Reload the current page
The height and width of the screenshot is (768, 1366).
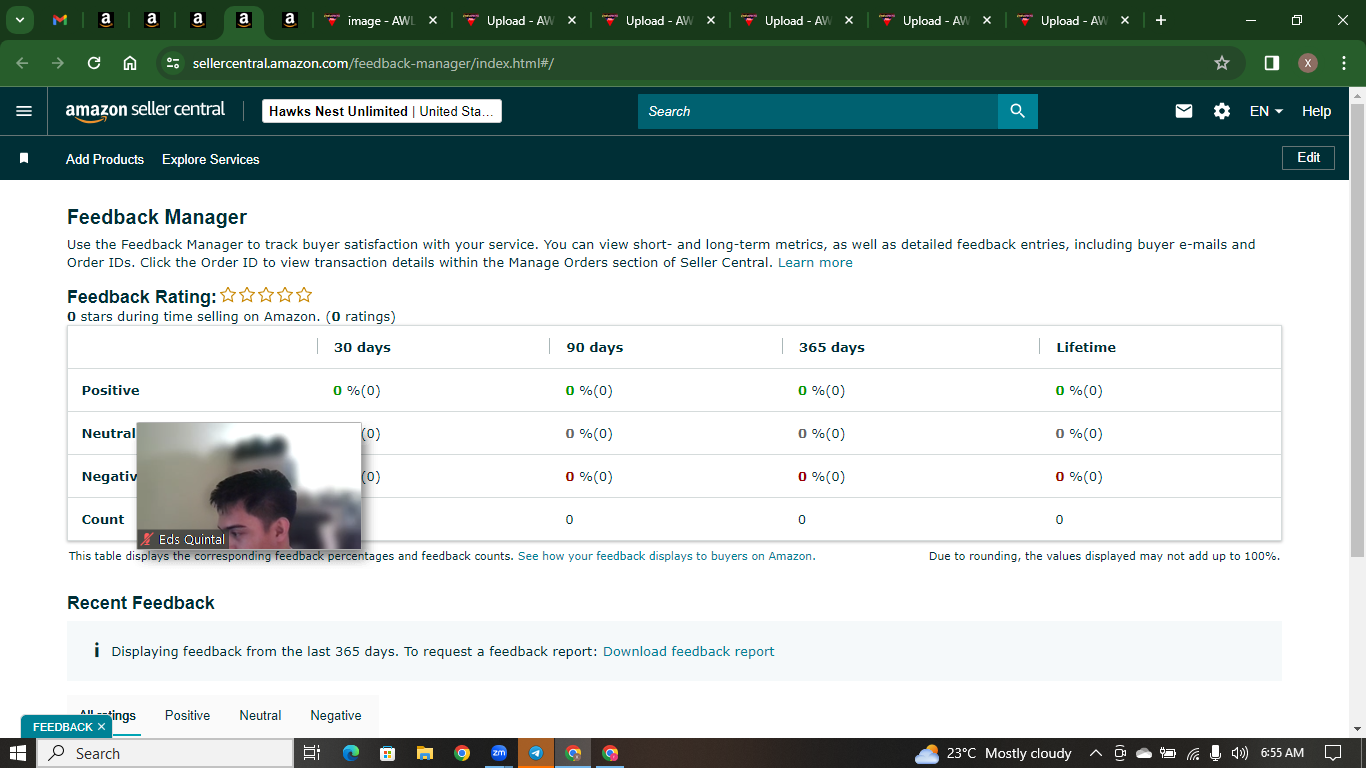94,63
